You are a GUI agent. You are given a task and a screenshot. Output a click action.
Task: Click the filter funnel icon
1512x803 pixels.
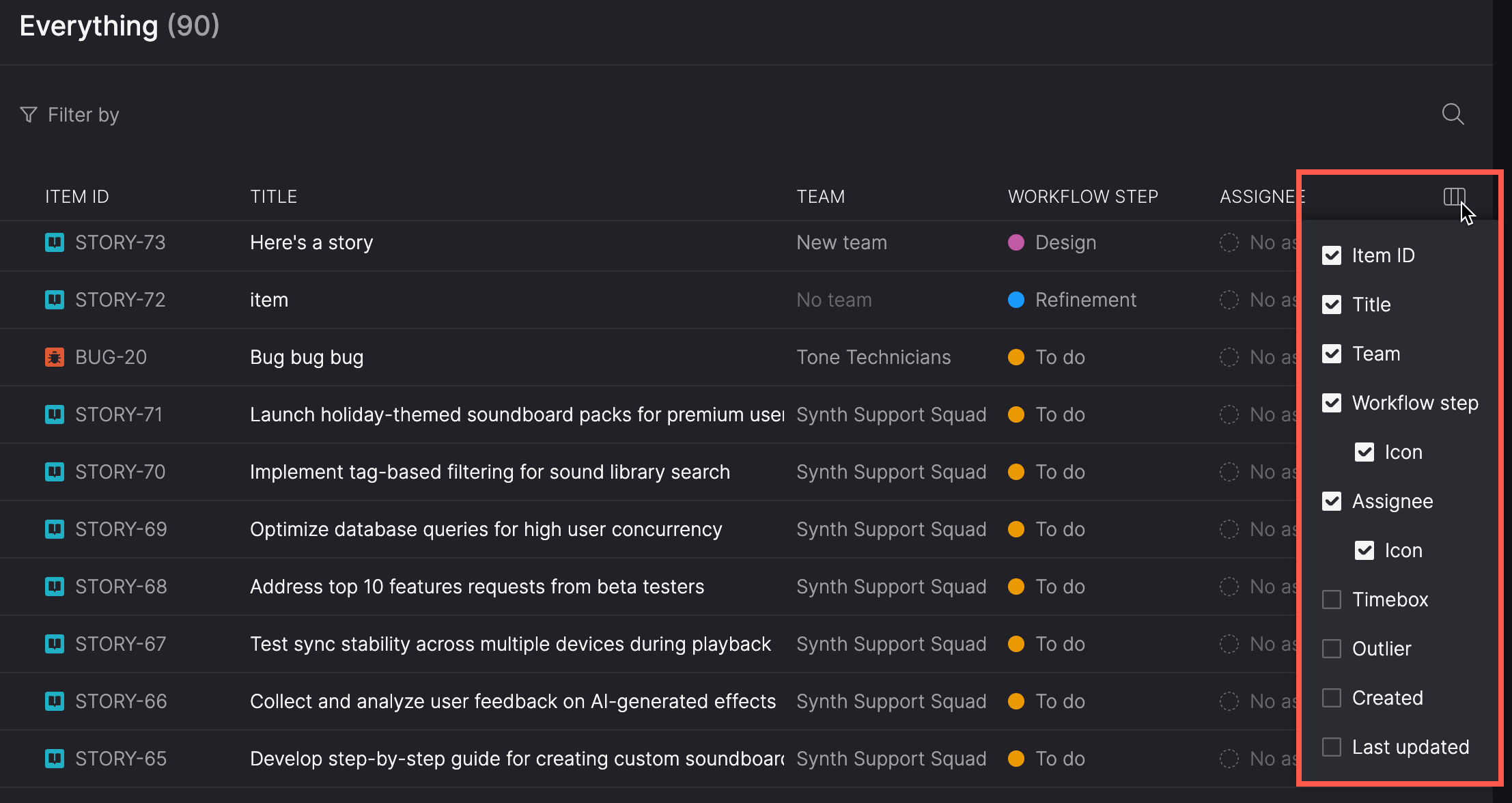pos(28,114)
